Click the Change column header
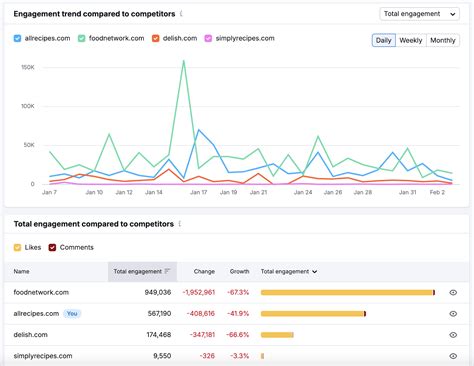The width and height of the screenshot is (474, 366). 204,271
